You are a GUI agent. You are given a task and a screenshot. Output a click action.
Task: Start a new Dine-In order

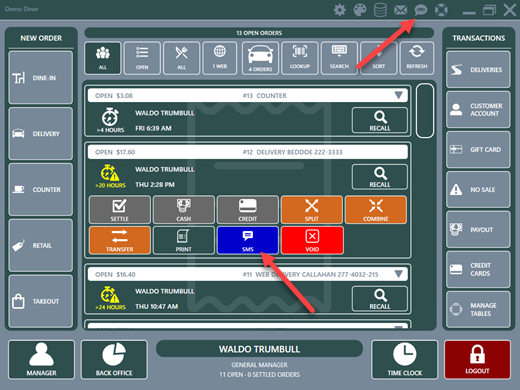pyautogui.click(x=41, y=78)
